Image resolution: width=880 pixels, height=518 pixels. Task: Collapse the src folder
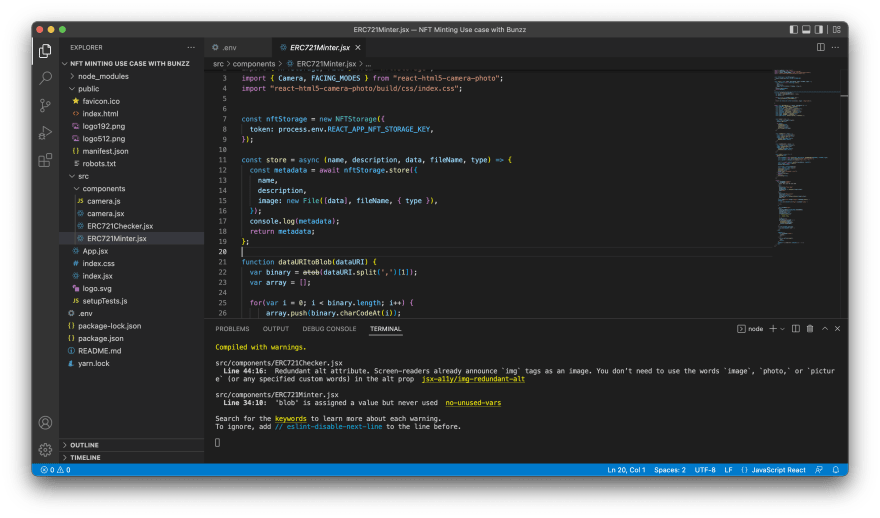point(131,176)
